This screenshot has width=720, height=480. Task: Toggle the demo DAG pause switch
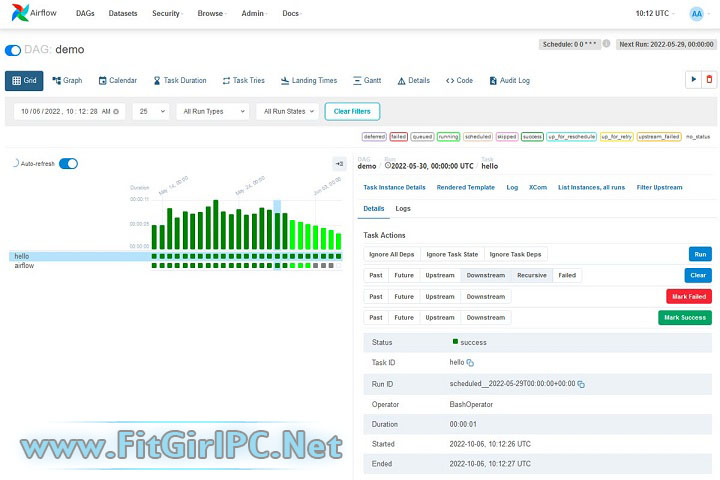point(13,49)
